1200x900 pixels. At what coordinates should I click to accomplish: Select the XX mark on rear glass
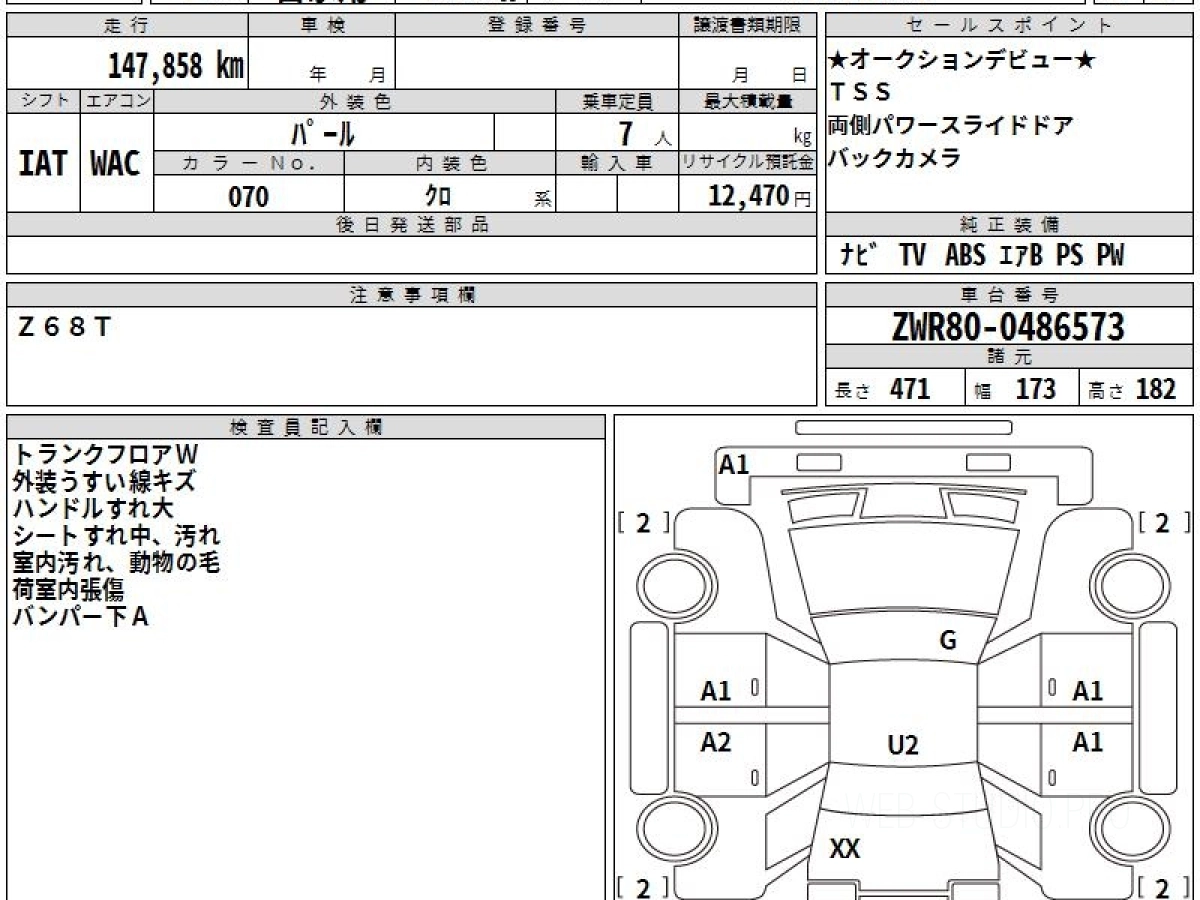click(845, 849)
